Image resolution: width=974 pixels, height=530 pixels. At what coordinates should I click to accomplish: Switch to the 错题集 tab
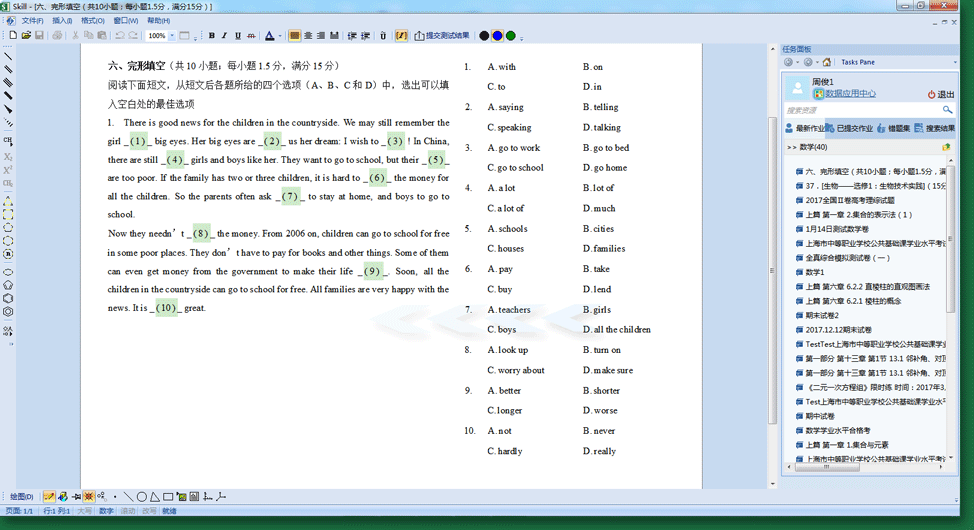(897, 128)
